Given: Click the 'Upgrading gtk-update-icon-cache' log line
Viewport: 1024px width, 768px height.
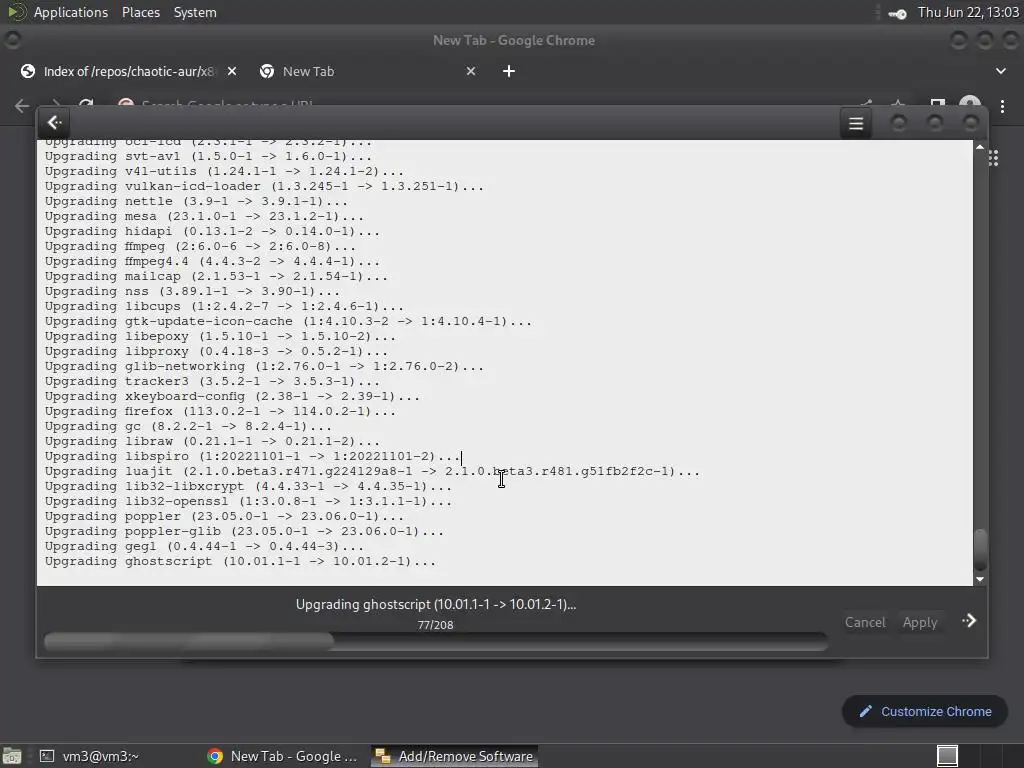Looking at the screenshot, I should (x=288, y=321).
